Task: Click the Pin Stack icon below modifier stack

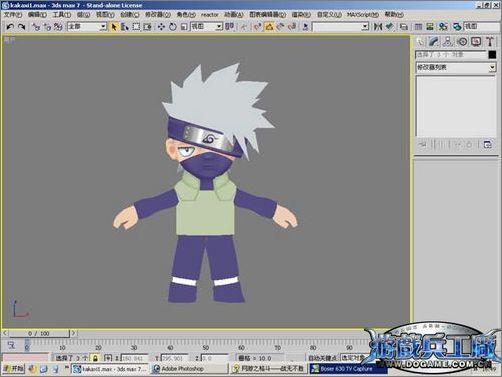Action: [x=422, y=145]
